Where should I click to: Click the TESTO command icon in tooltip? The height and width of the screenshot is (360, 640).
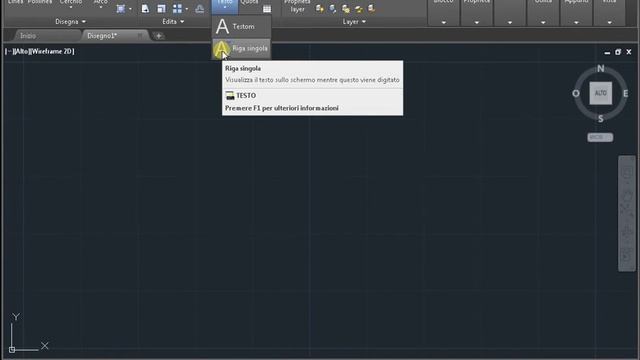pos(230,96)
